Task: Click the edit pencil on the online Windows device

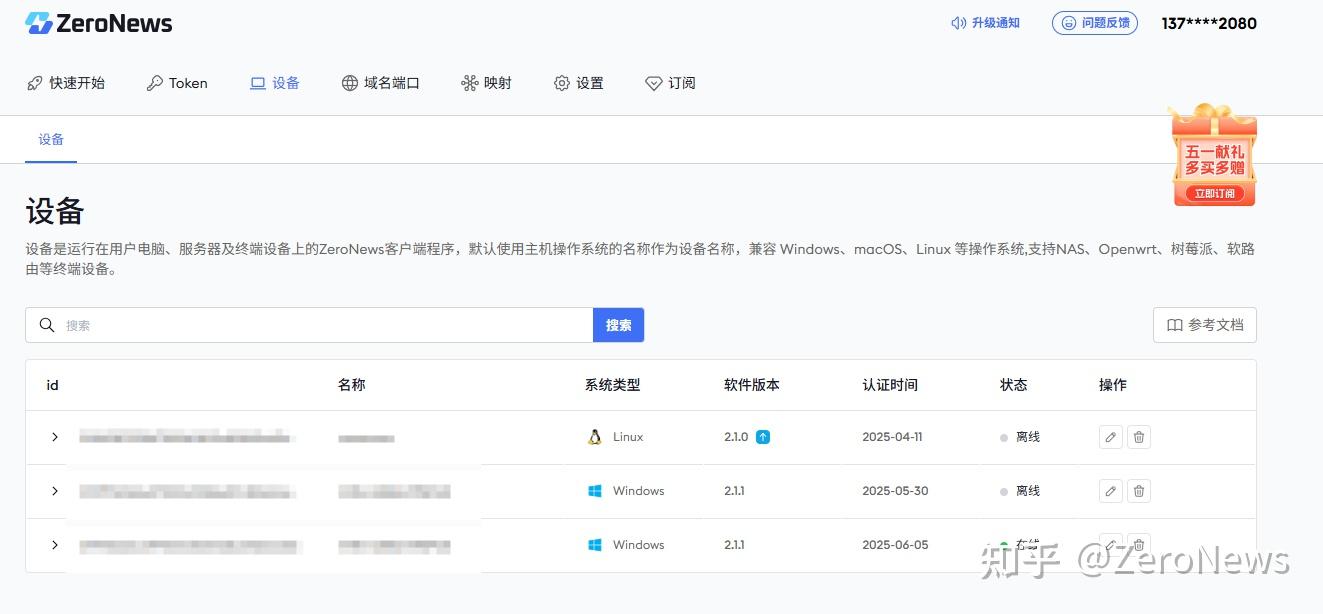Action: point(1110,545)
